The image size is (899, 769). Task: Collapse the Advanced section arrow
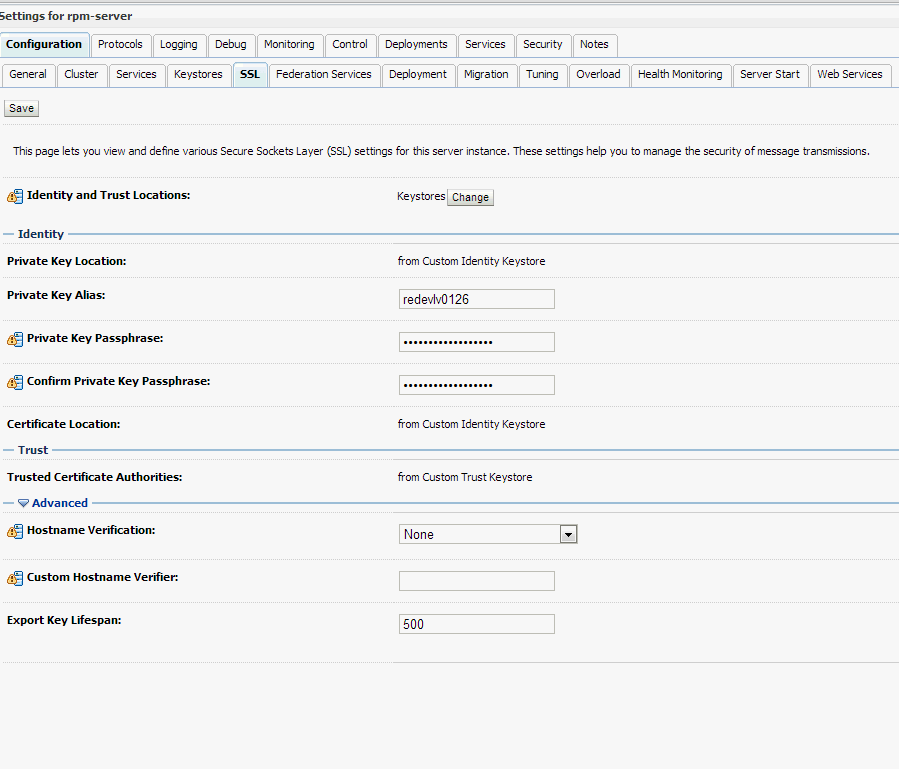coord(24,503)
